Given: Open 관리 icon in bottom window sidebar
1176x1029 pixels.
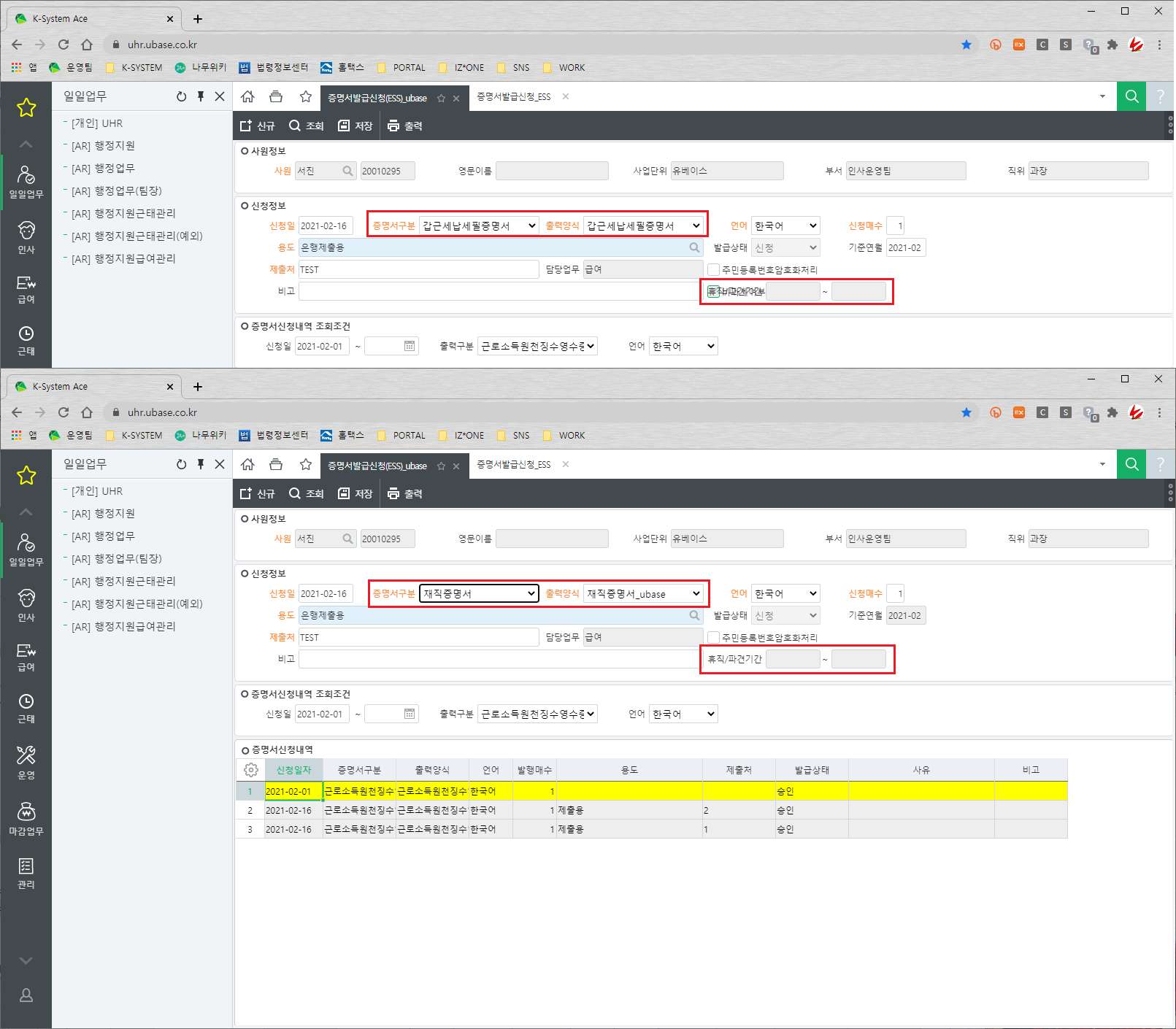Looking at the screenshot, I should coord(26,873).
